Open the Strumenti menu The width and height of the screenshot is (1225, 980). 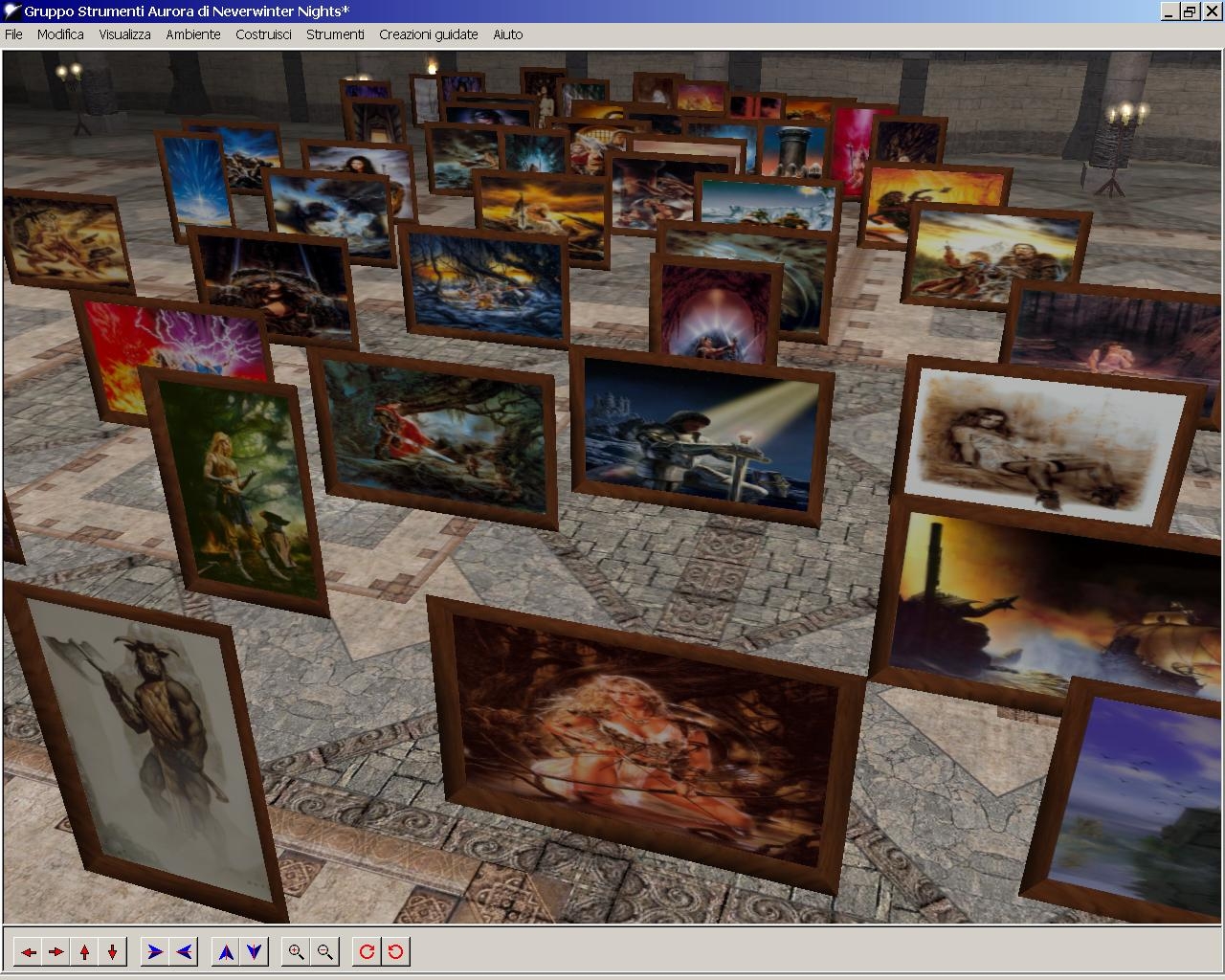[335, 34]
